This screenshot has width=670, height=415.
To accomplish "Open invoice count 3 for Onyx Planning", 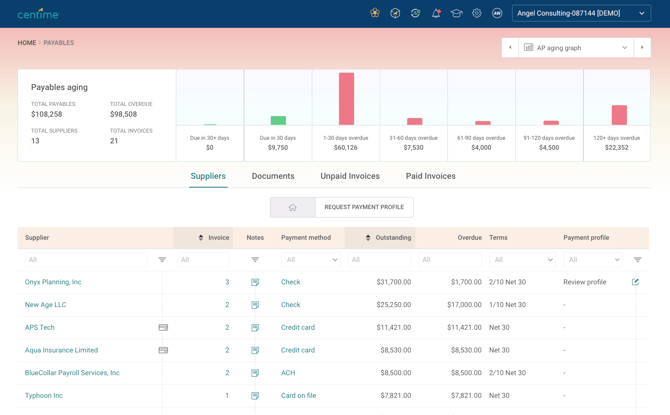I will [x=227, y=282].
